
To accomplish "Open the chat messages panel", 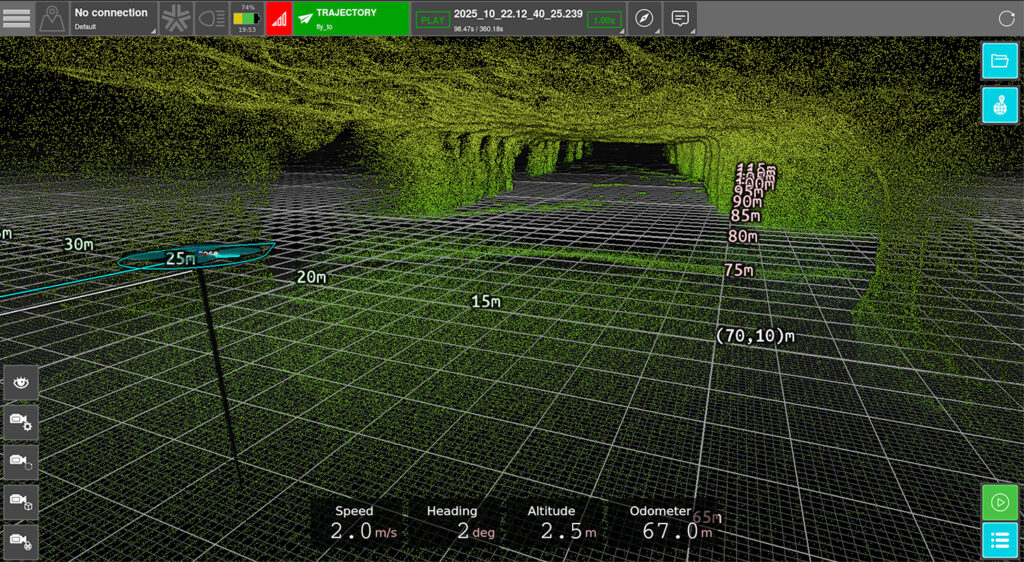I will coord(680,18).
